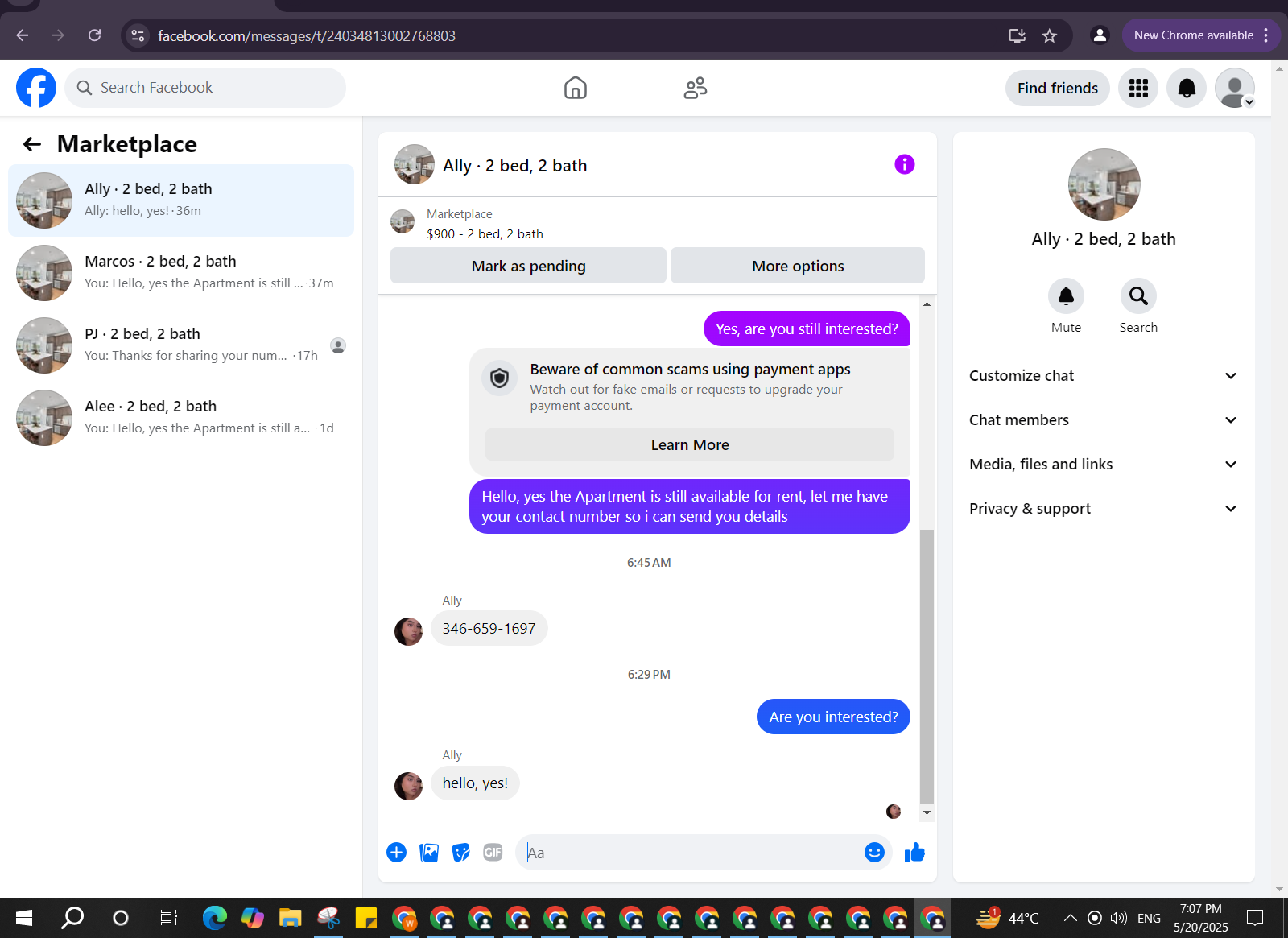
Task: Send a thumbs-up like
Action: [914, 853]
